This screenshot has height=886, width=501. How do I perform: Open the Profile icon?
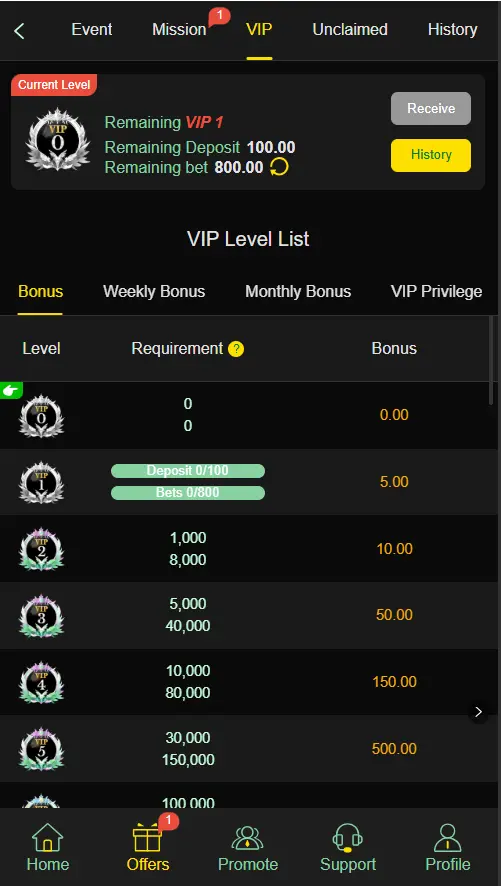(448, 838)
